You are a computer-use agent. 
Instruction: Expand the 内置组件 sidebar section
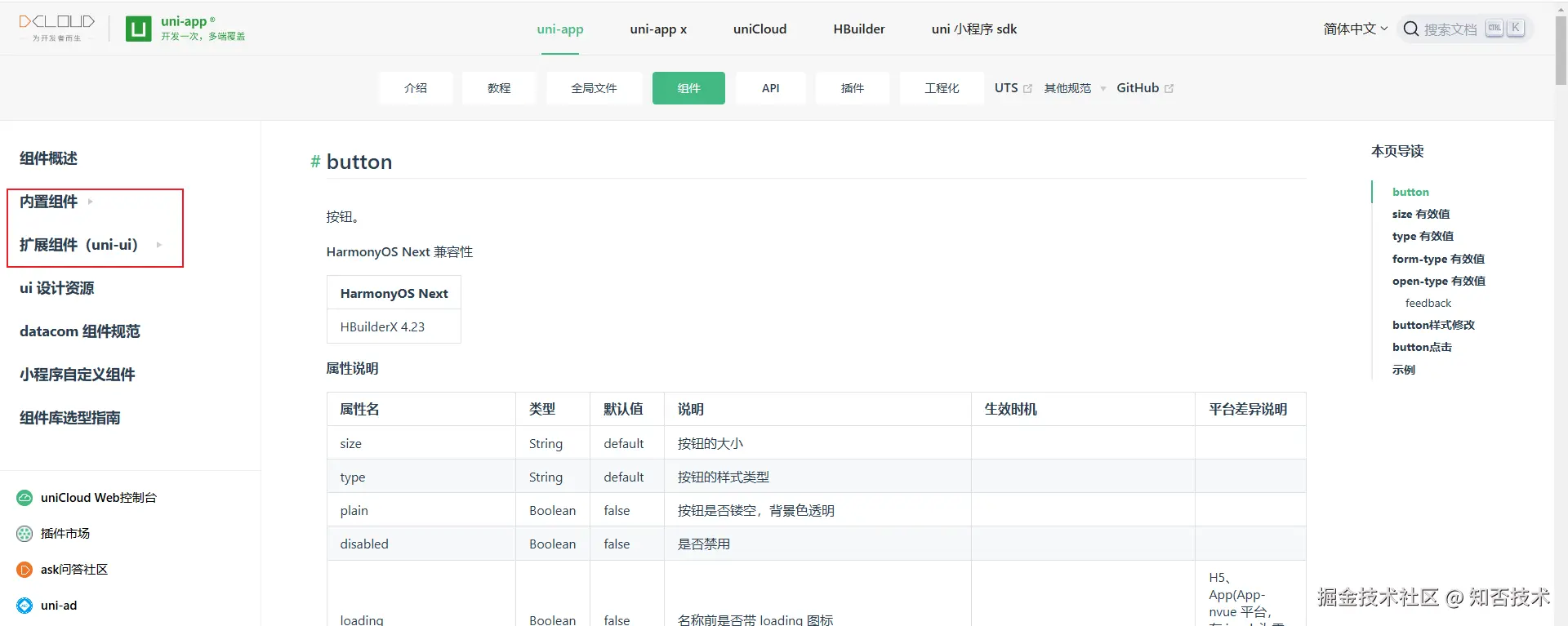click(56, 202)
